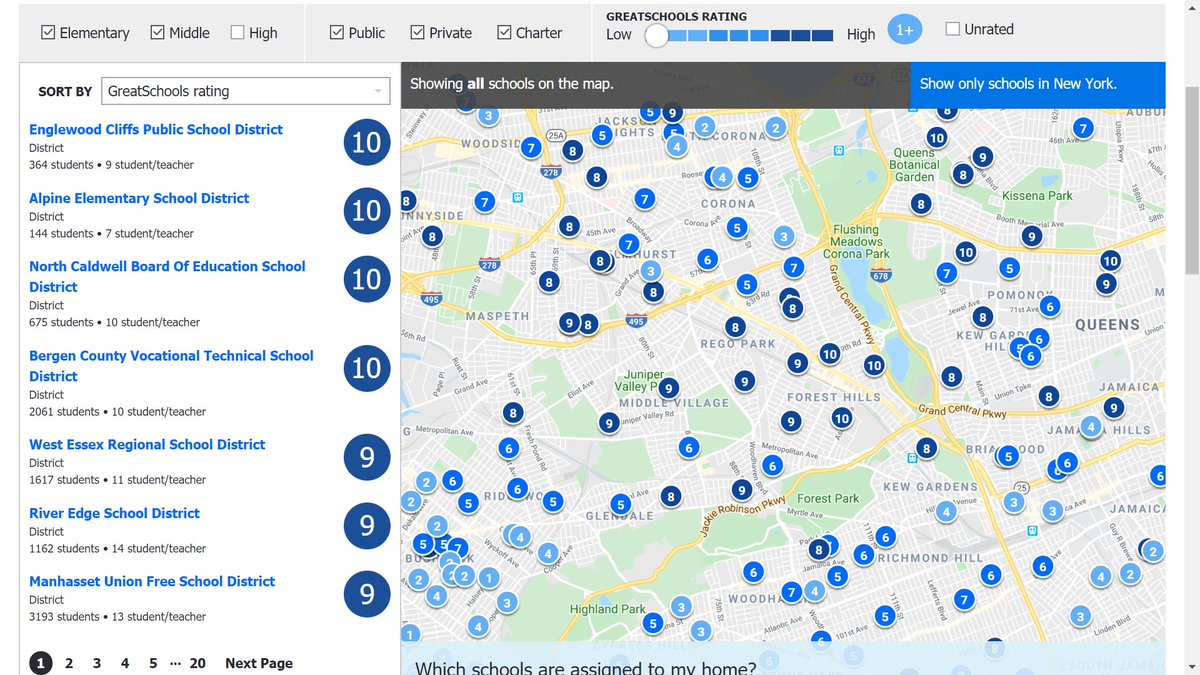Click the Next Page link

point(259,663)
